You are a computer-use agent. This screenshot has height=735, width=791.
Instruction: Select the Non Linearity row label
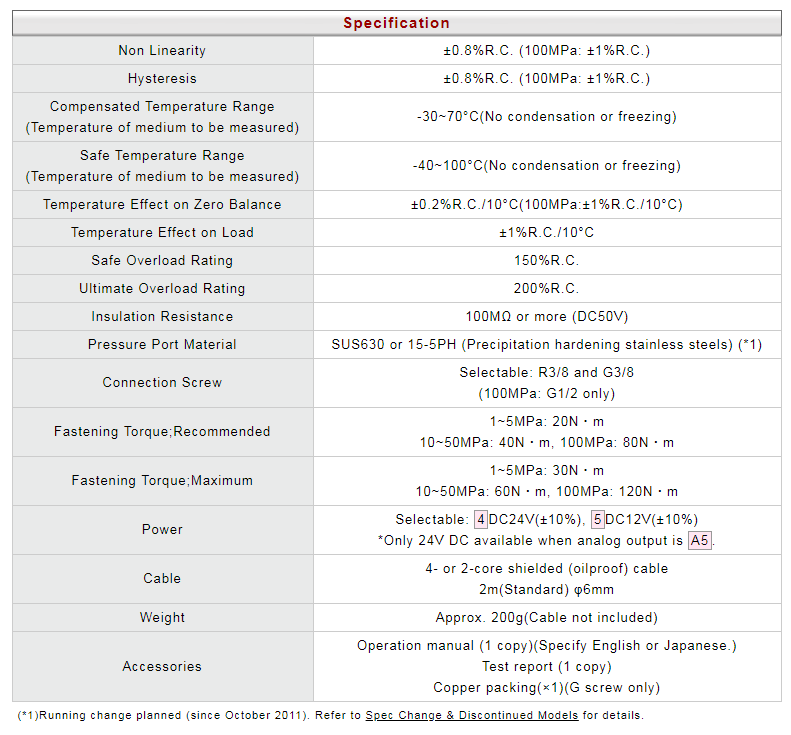162,50
